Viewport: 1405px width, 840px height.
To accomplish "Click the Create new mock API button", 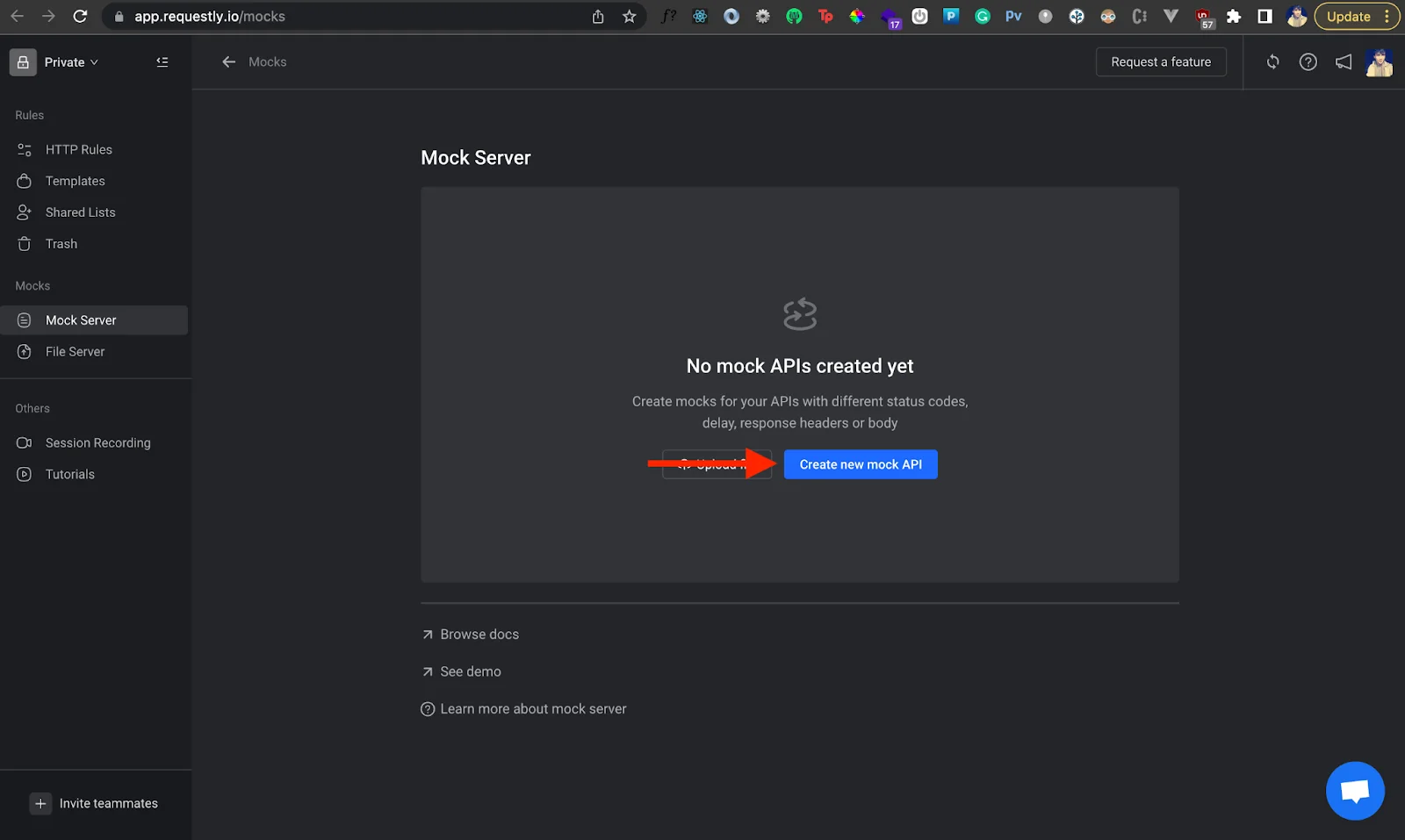I will pyautogui.click(x=861, y=464).
